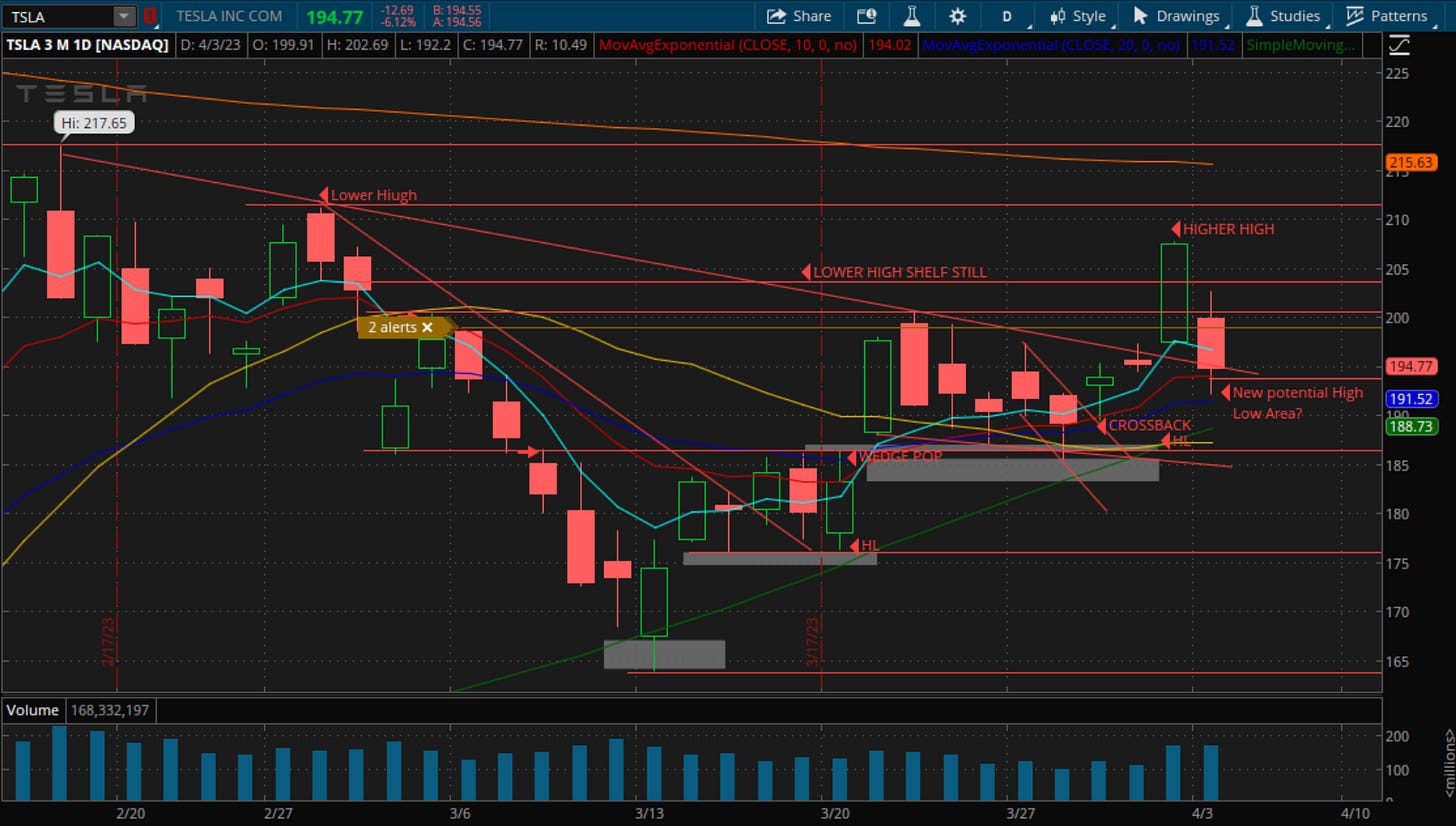Open the D aggregation period dropdown
The height and width of the screenshot is (826, 1456).
click(1007, 16)
